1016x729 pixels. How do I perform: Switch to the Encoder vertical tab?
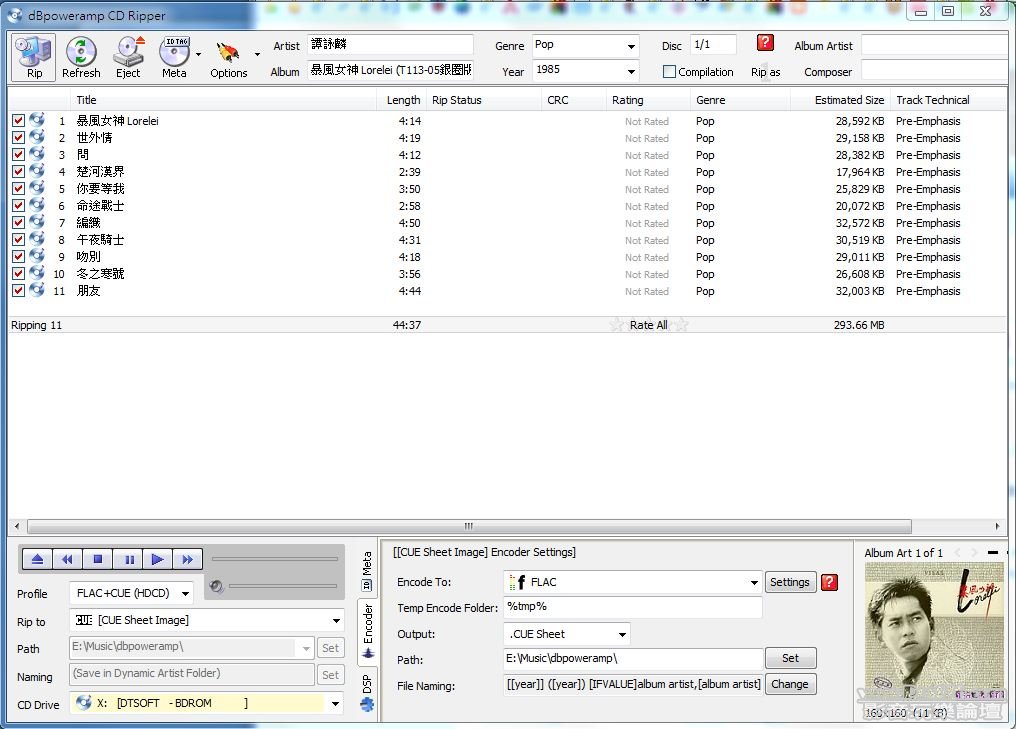pyautogui.click(x=367, y=631)
